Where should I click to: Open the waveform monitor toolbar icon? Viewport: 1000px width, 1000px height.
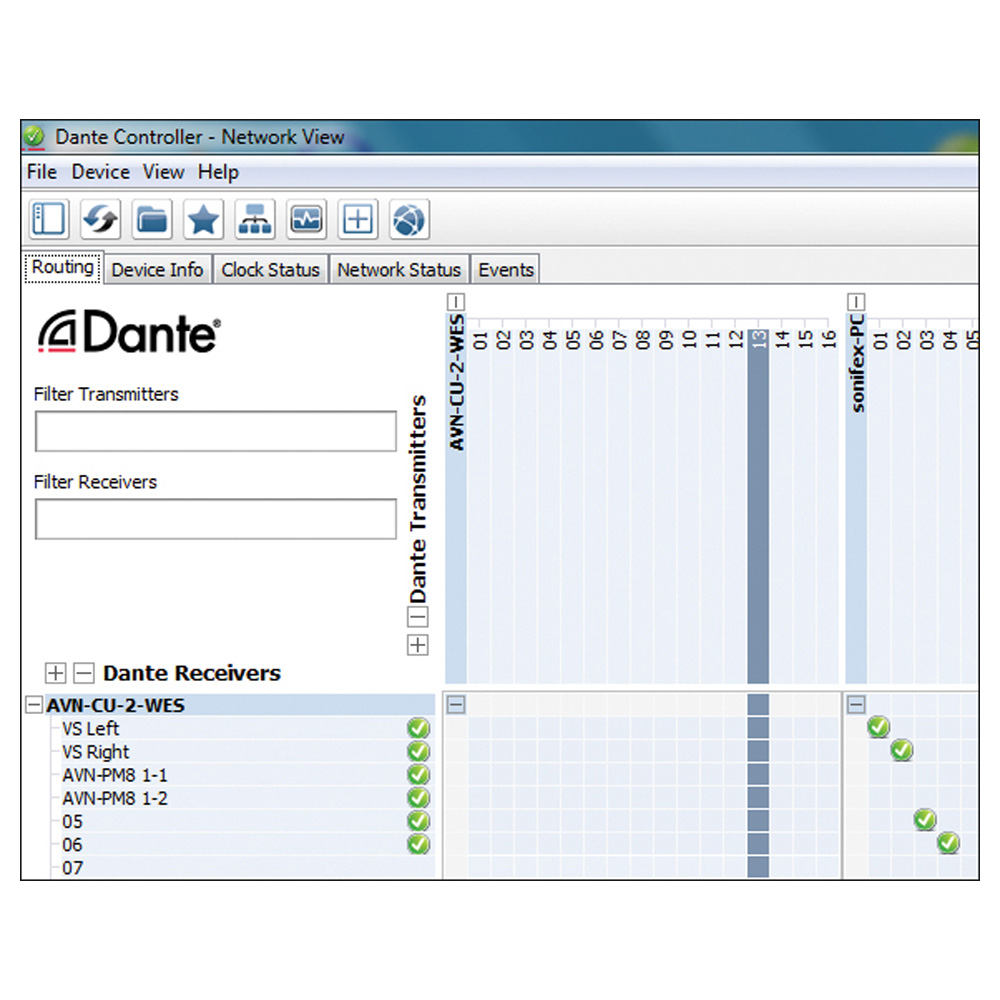point(307,219)
